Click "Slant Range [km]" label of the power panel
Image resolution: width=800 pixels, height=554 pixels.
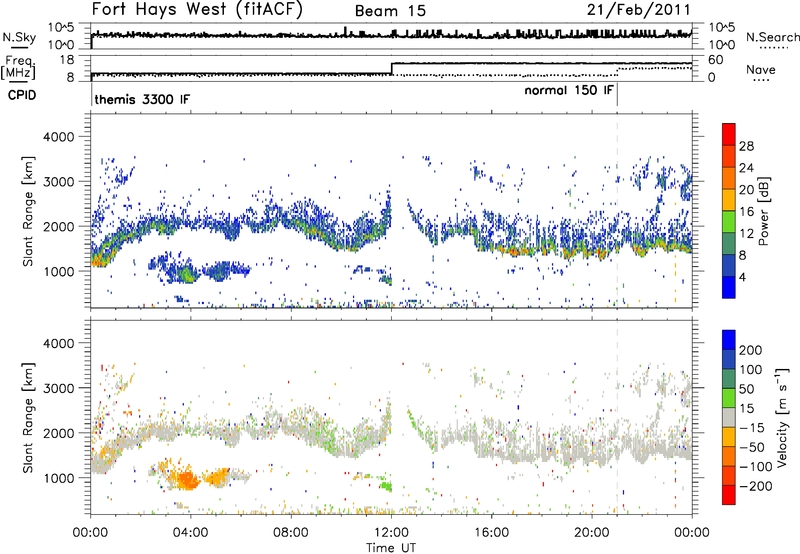click(28, 211)
